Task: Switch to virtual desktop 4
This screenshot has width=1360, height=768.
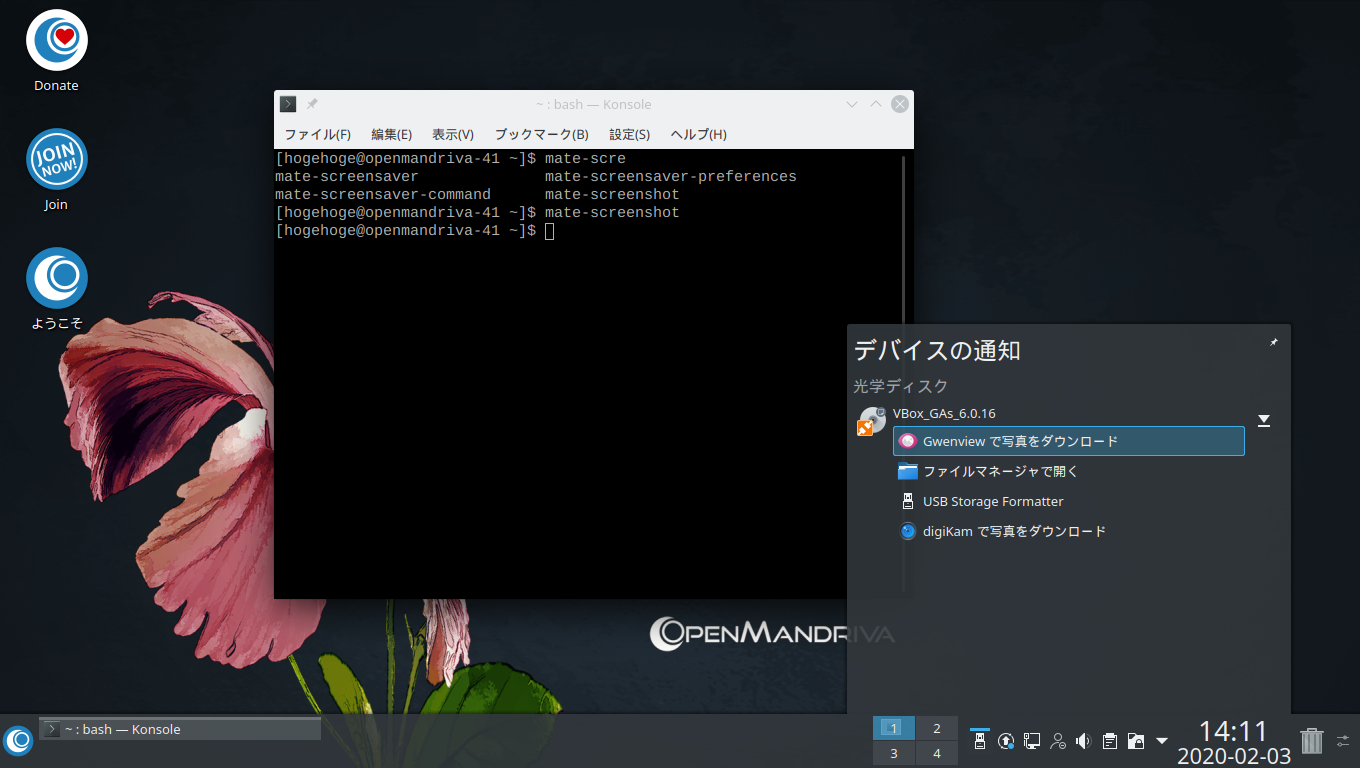Action: (x=937, y=753)
